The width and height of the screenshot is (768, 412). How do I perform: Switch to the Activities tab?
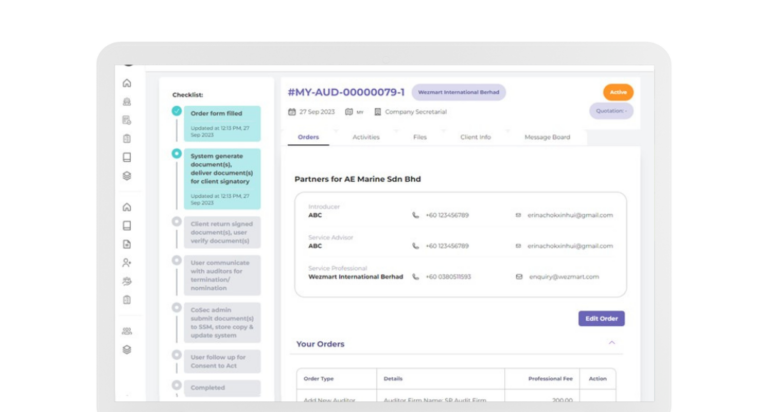pyautogui.click(x=366, y=137)
